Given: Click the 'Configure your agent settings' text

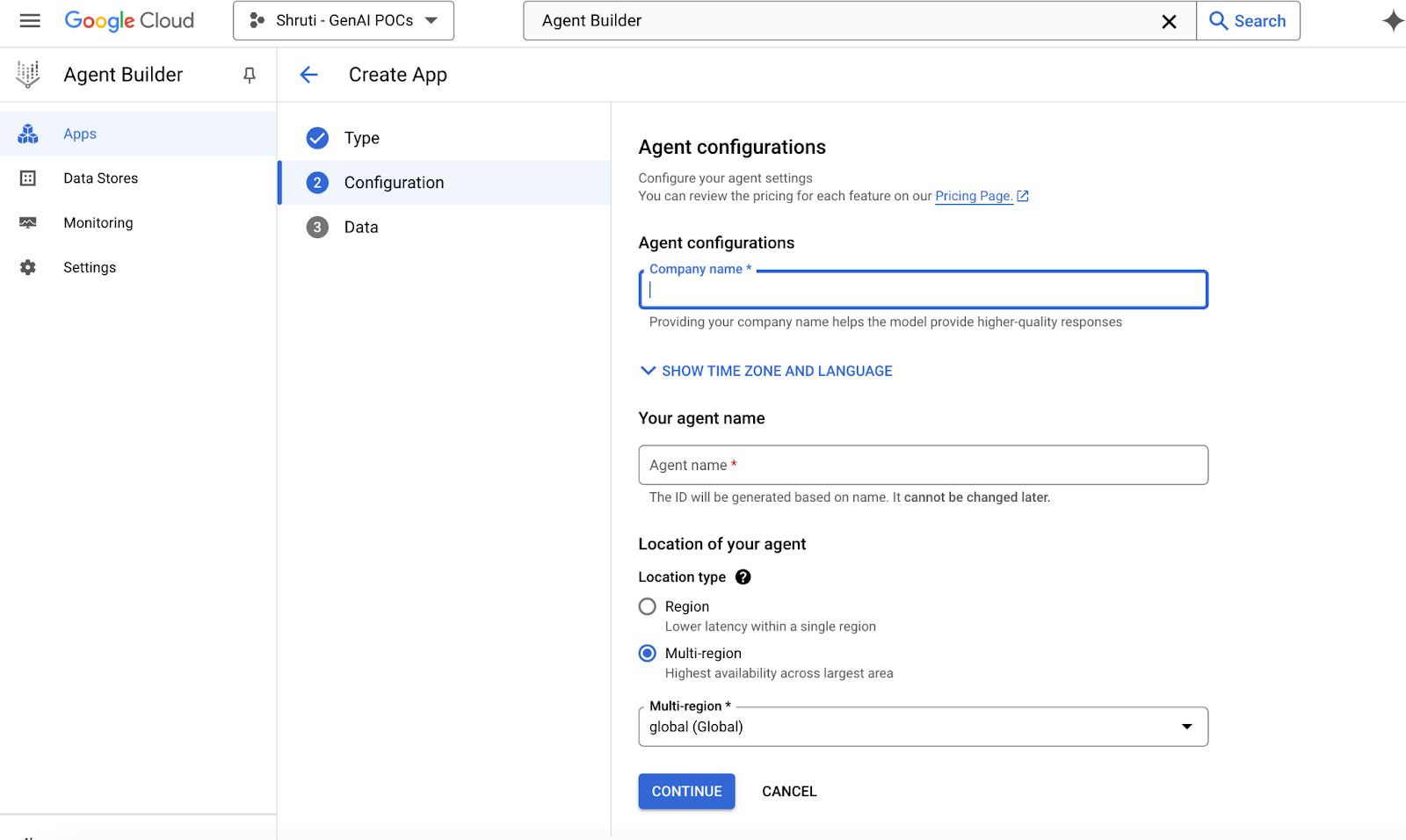Looking at the screenshot, I should (725, 178).
